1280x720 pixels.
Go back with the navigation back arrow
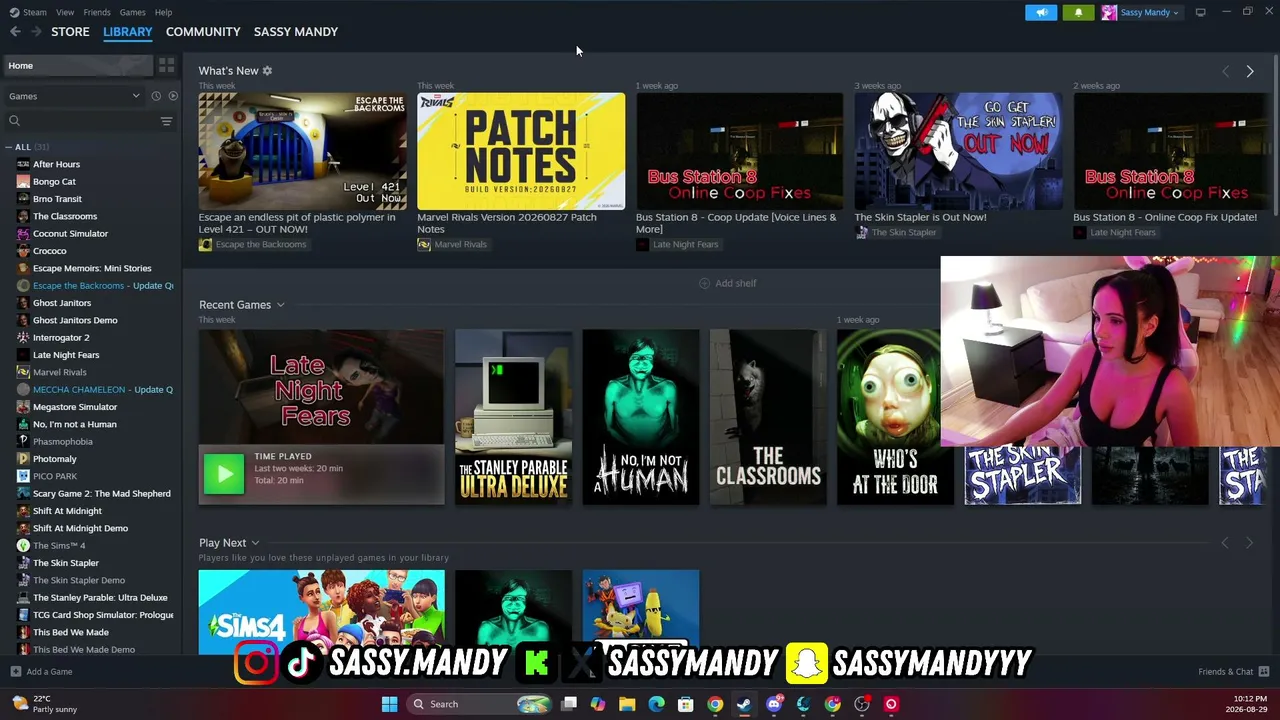click(15, 32)
